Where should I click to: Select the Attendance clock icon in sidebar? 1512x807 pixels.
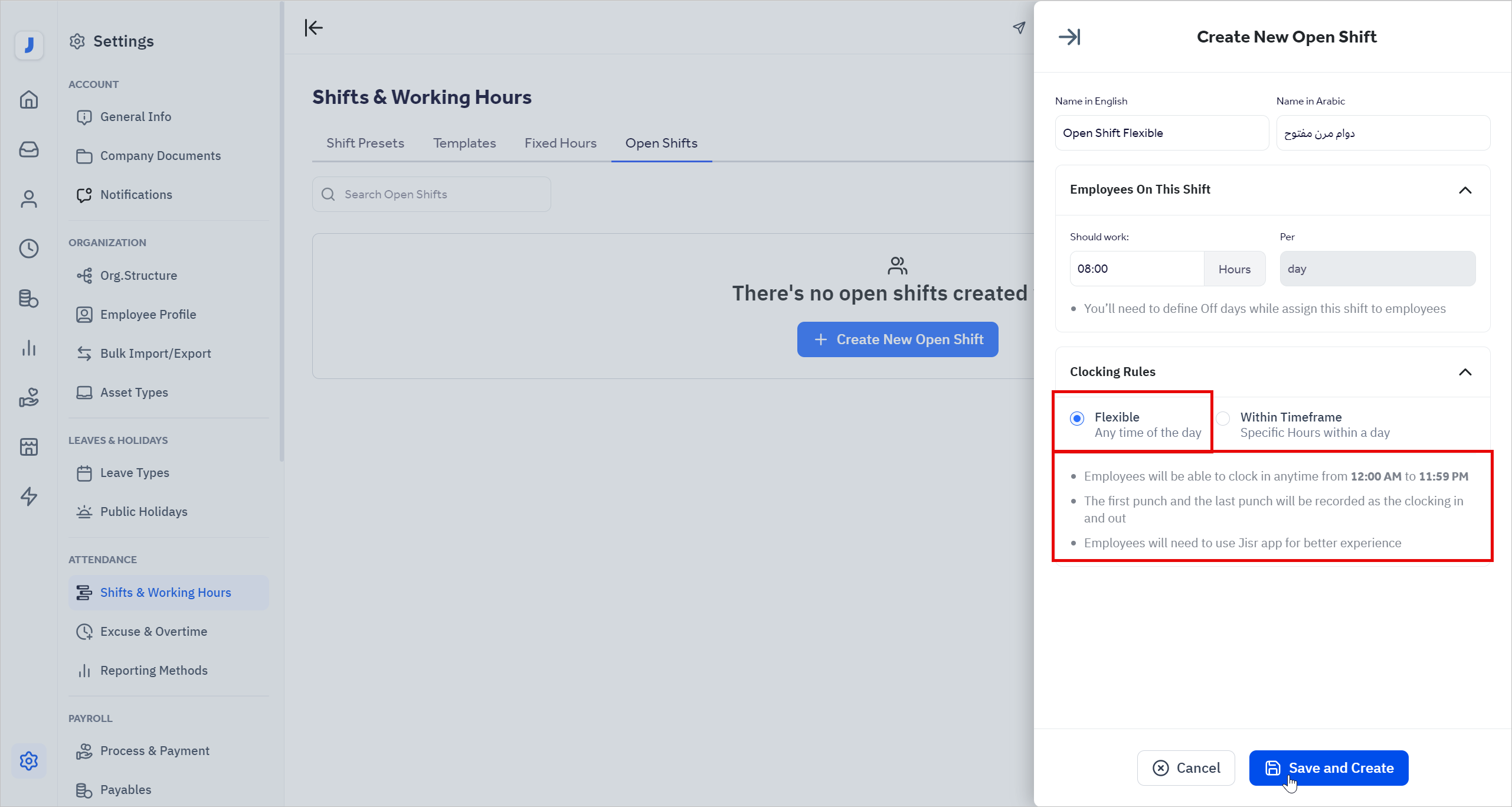(x=28, y=249)
